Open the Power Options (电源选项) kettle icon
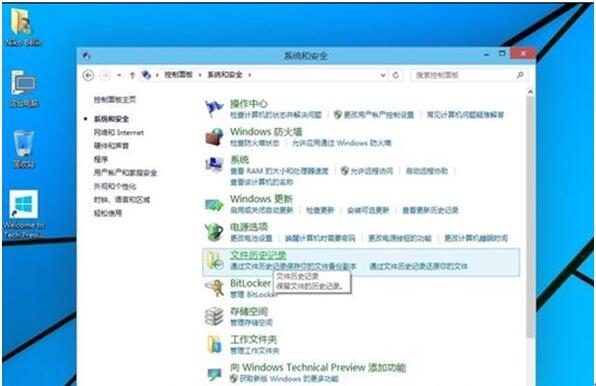The image size is (596, 386). (x=214, y=232)
